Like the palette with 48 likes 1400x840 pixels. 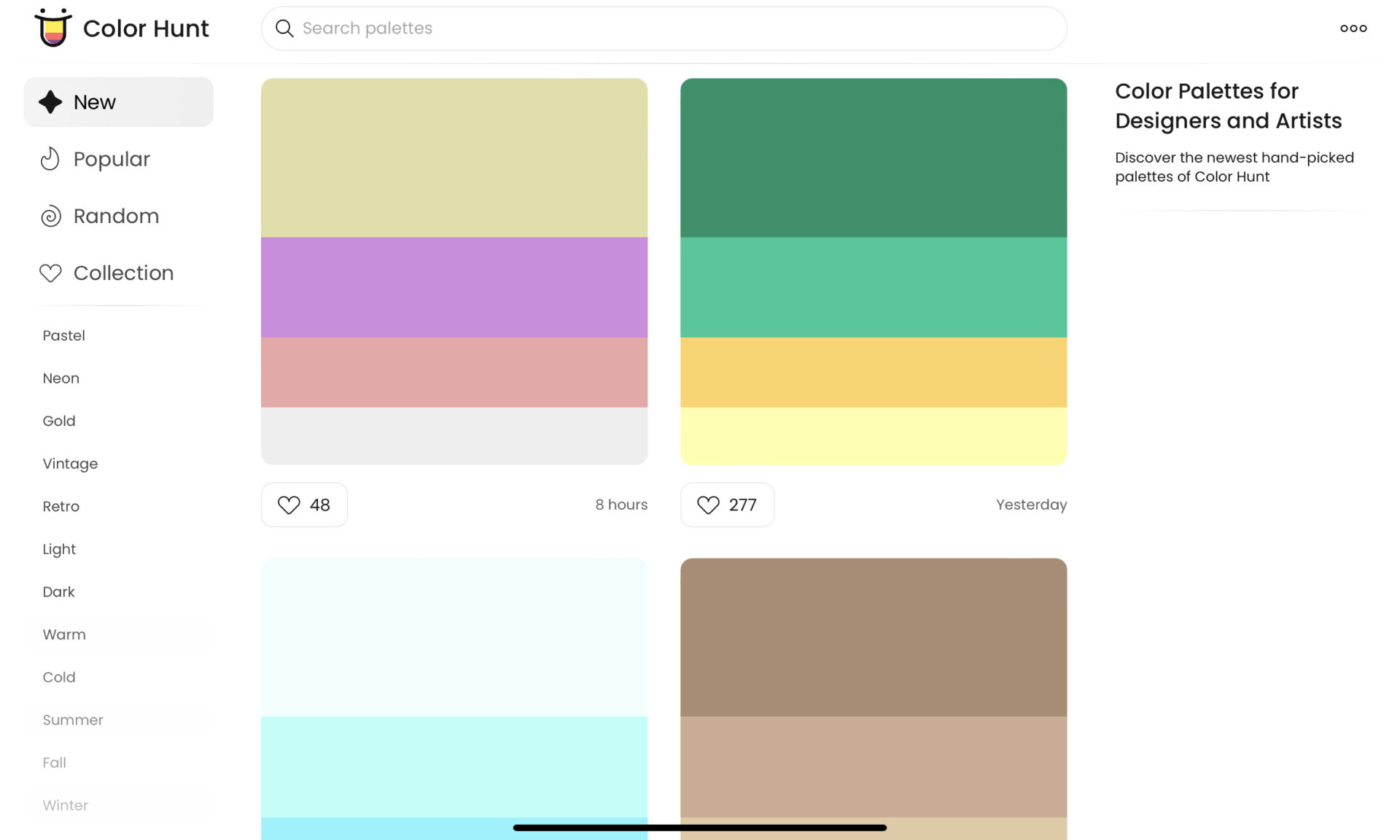[x=304, y=505]
